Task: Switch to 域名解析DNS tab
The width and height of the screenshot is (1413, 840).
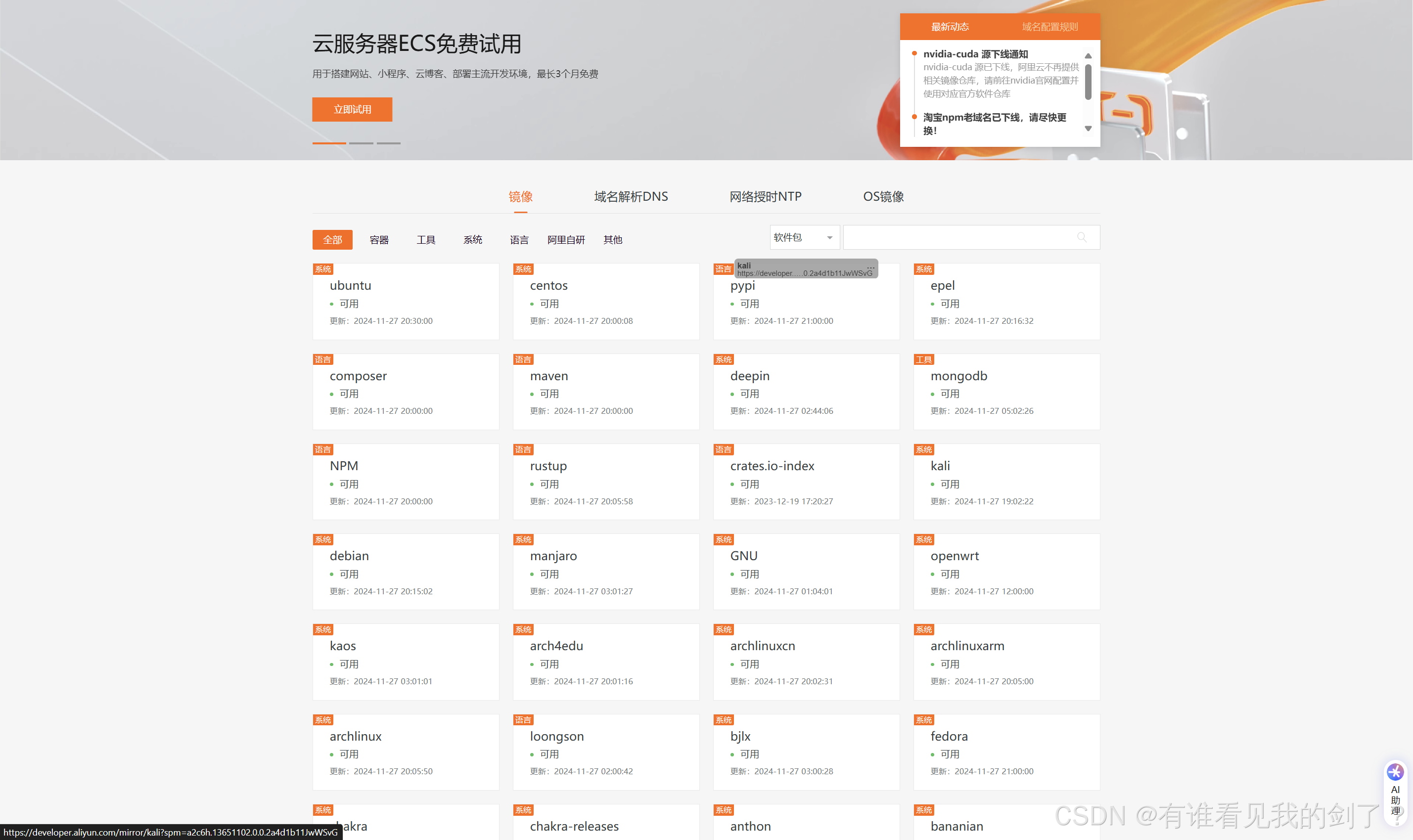Action: 631,196
